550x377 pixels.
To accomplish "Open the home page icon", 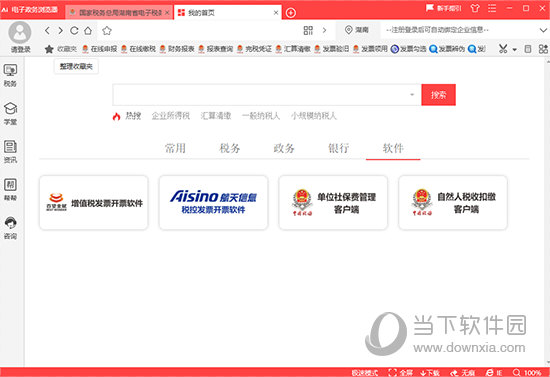I will pyautogui.click(x=88, y=31).
